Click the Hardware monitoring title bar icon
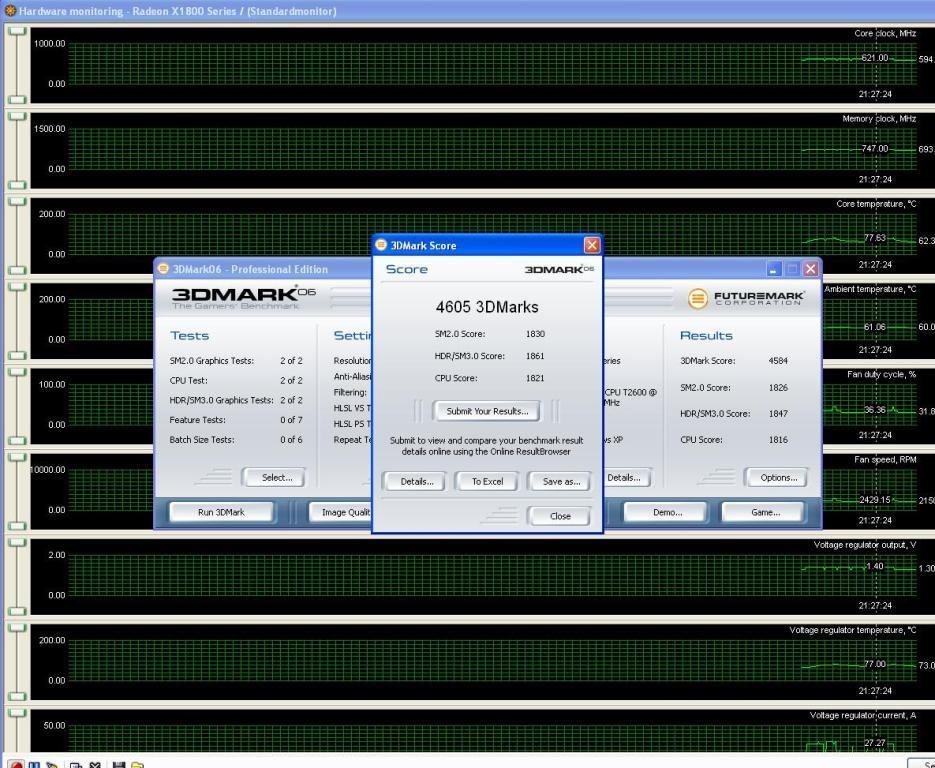Viewport: 935px width, 768px height. pyautogui.click(x=10, y=10)
